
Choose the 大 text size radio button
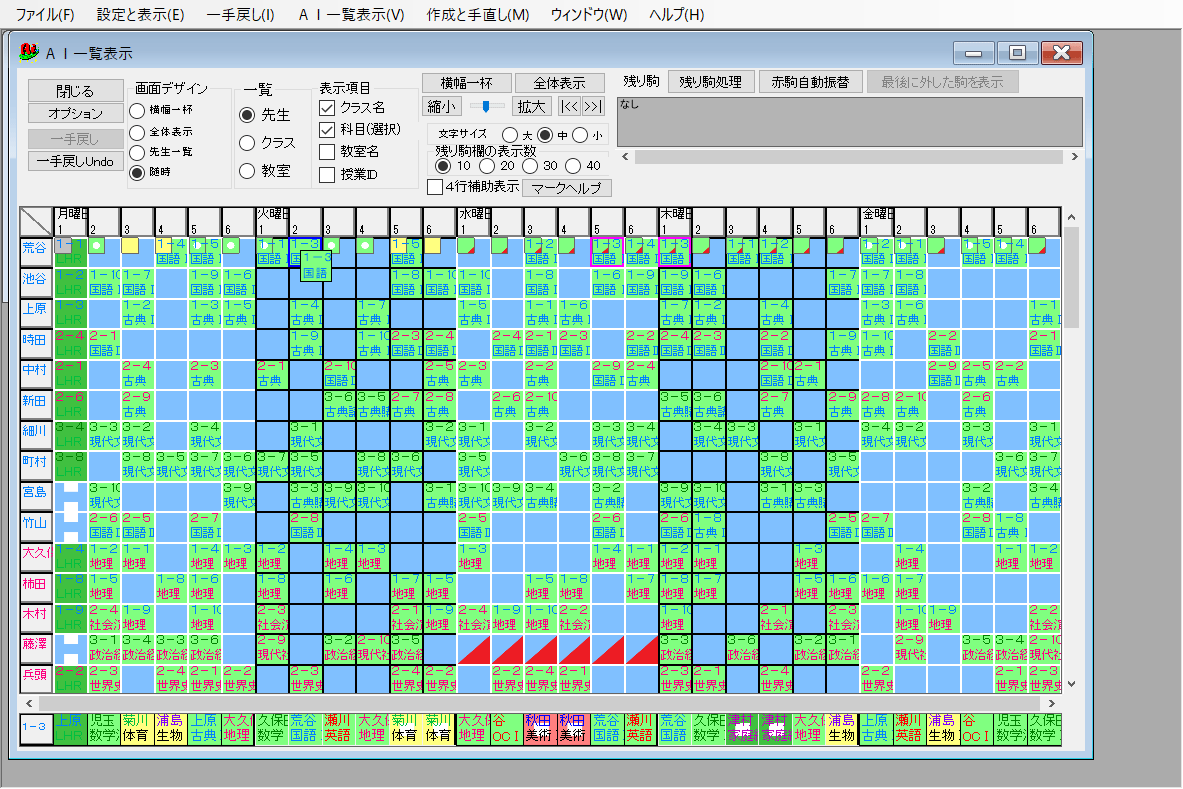[x=510, y=135]
